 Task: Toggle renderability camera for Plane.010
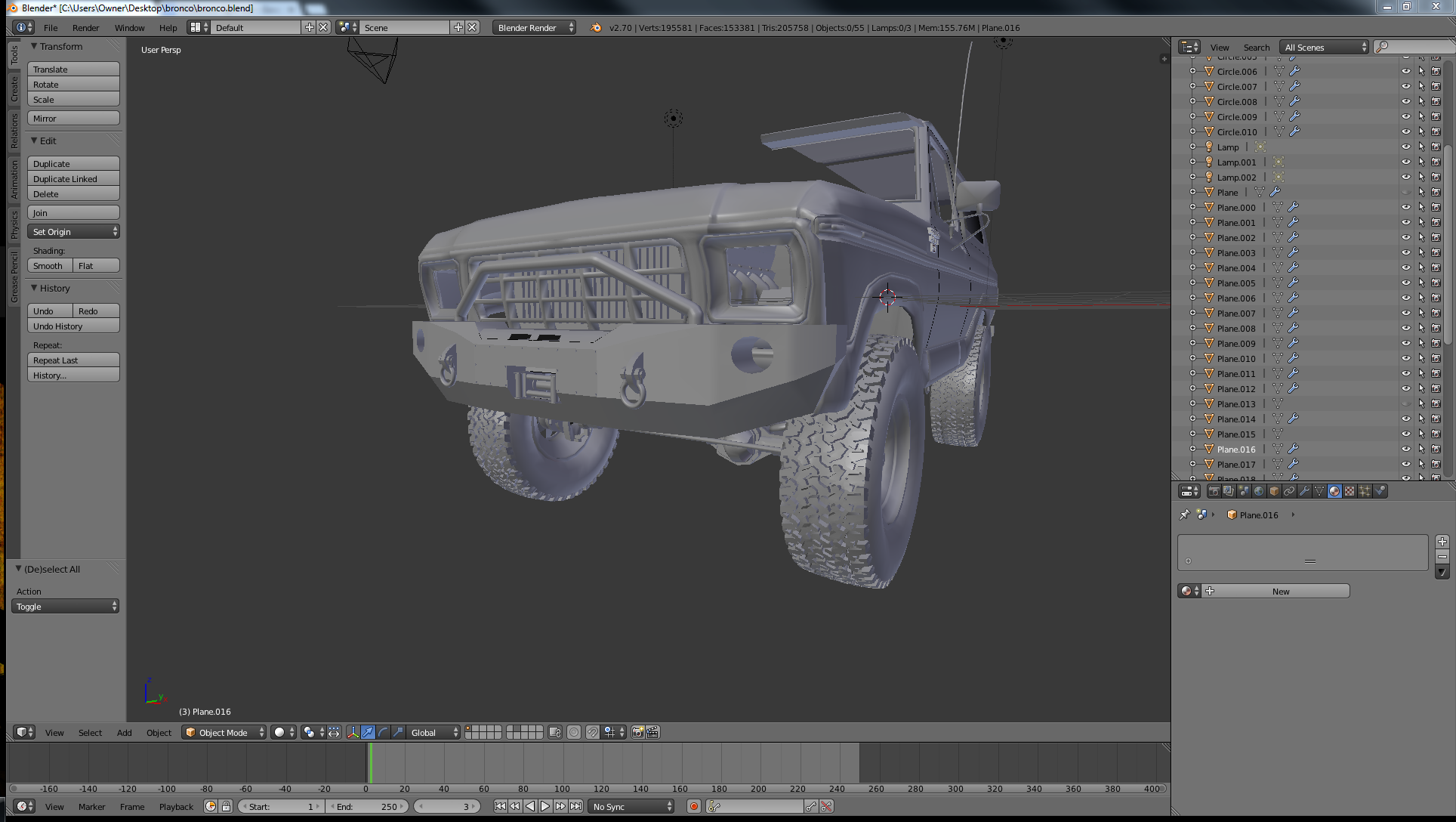click(x=1436, y=358)
